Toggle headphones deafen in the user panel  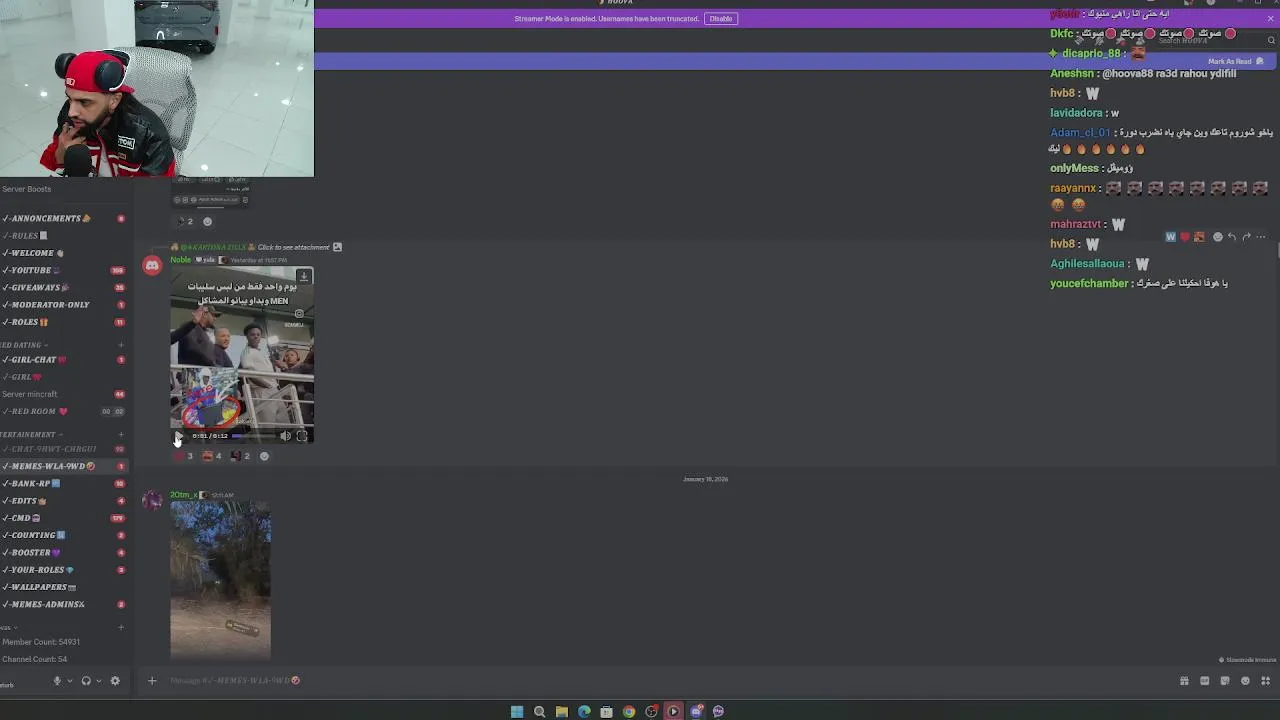[x=86, y=681]
